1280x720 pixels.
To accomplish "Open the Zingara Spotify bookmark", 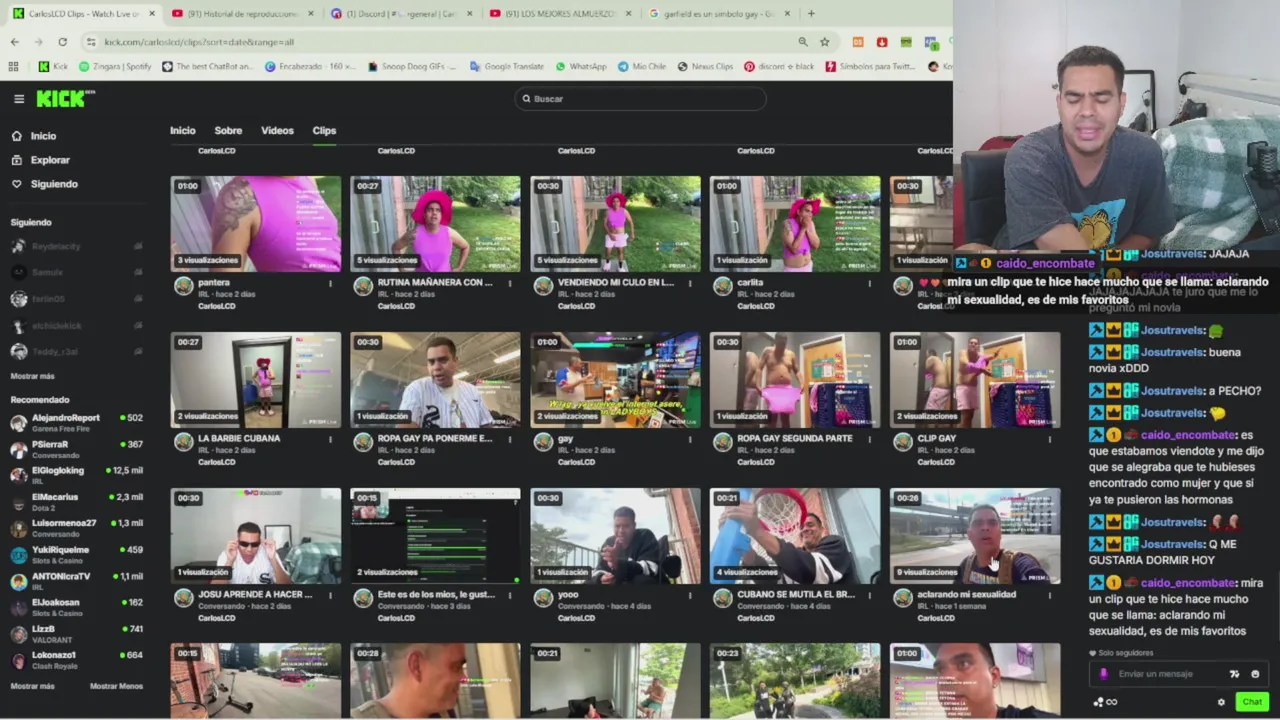I will (115, 66).
